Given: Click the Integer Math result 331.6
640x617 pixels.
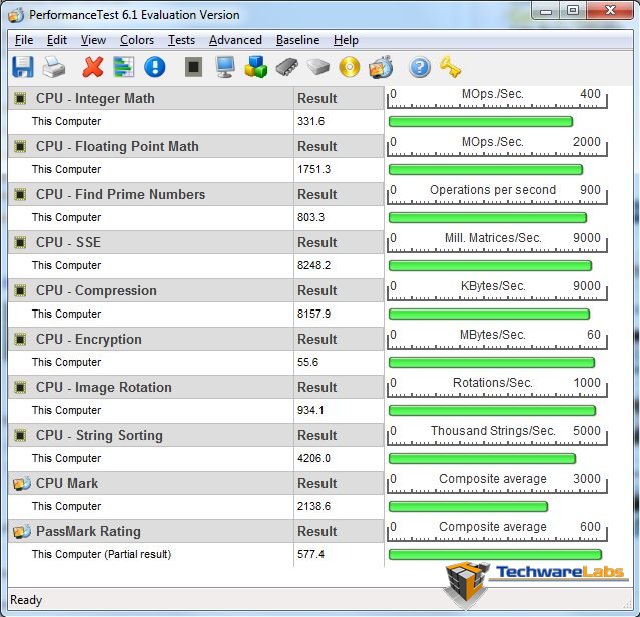Looking at the screenshot, I should (x=311, y=121).
